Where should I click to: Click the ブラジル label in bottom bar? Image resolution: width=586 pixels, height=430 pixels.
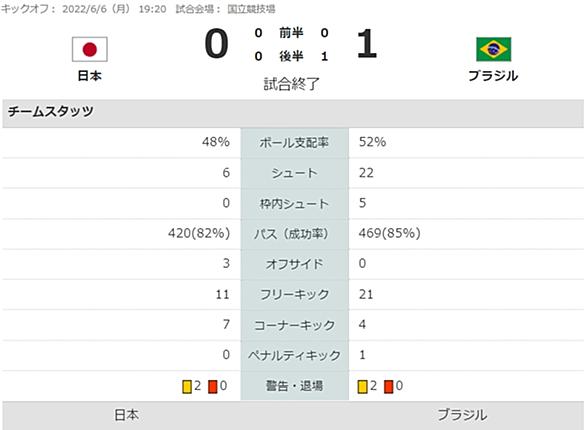[x=462, y=415]
